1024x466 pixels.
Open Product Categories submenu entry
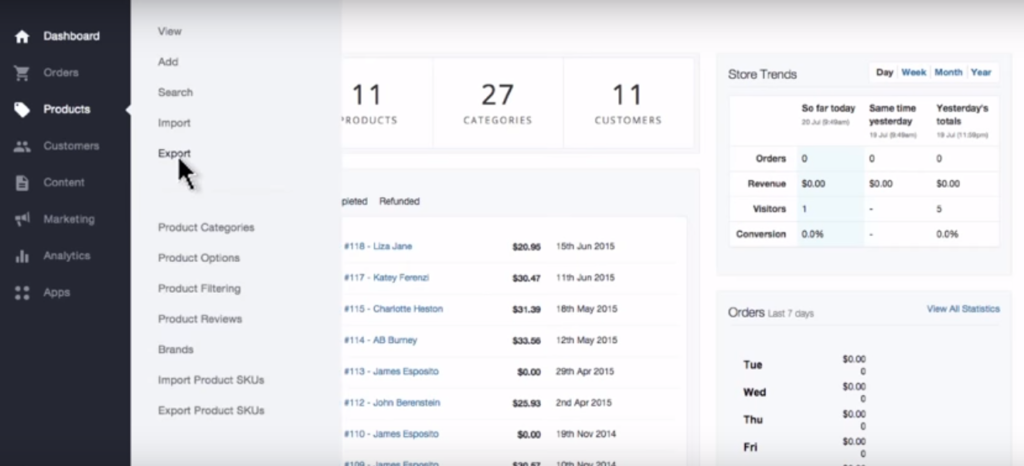[206, 228]
